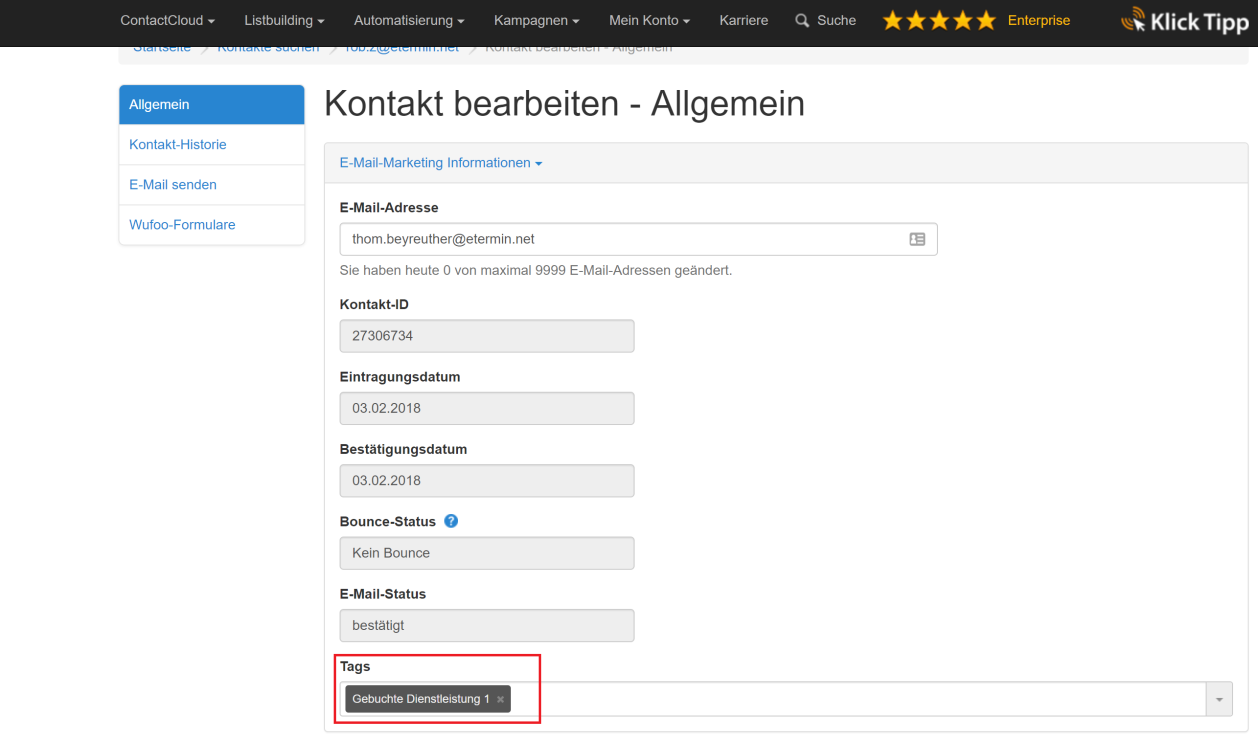Open the Automatisierung menu

pos(409,21)
